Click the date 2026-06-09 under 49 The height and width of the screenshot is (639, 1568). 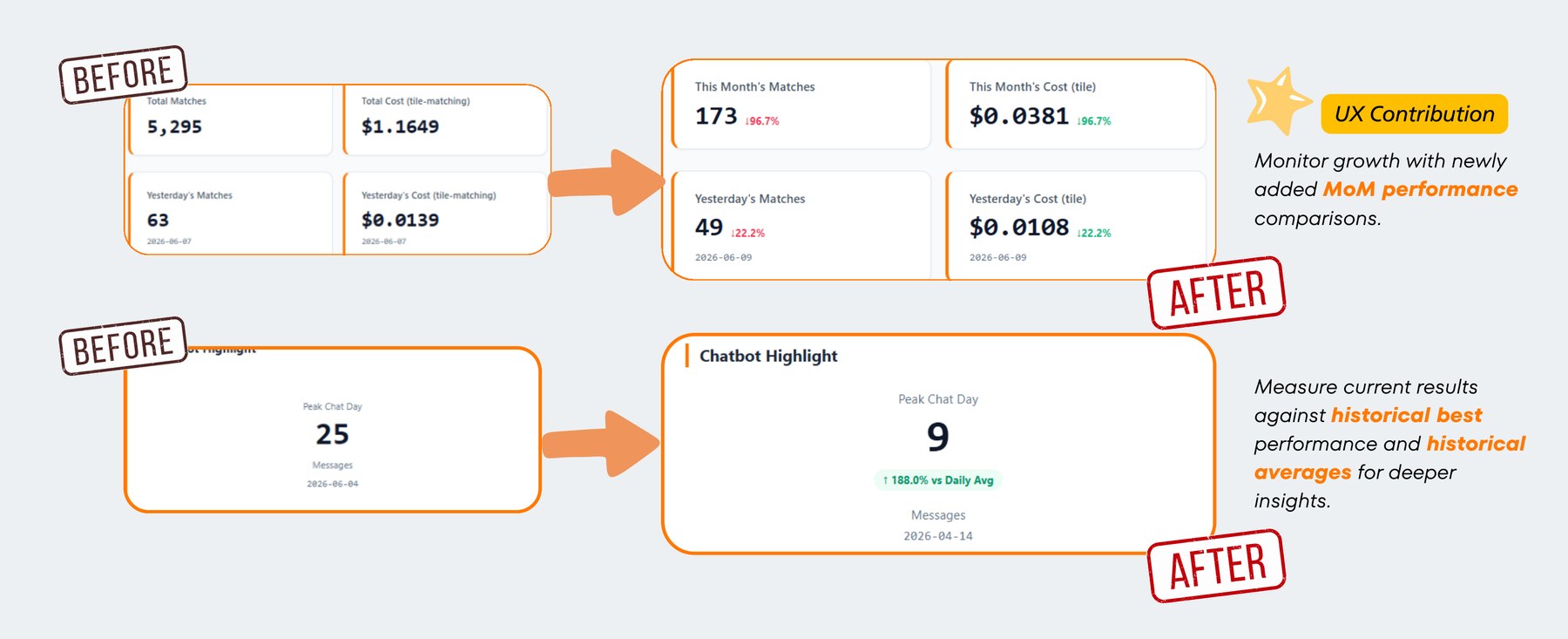(x=723, y=258)
